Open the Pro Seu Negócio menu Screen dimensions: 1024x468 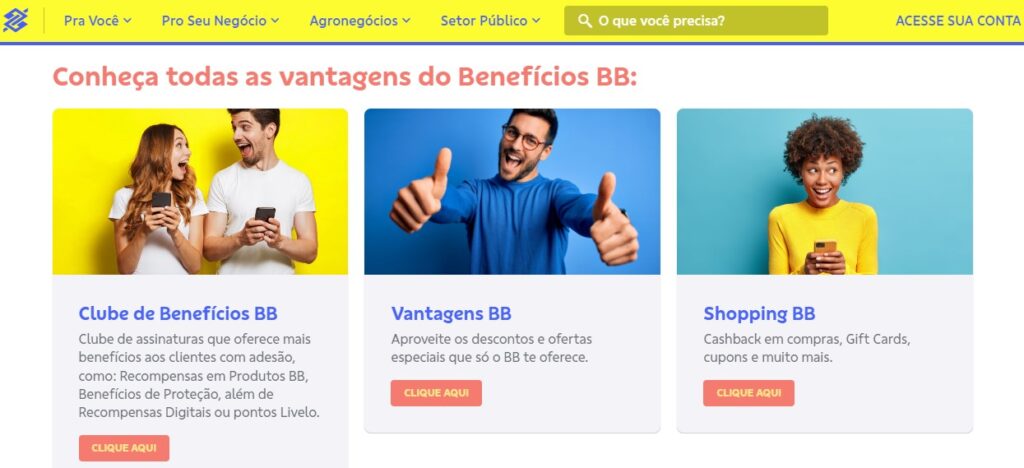[x=220, y=20]
